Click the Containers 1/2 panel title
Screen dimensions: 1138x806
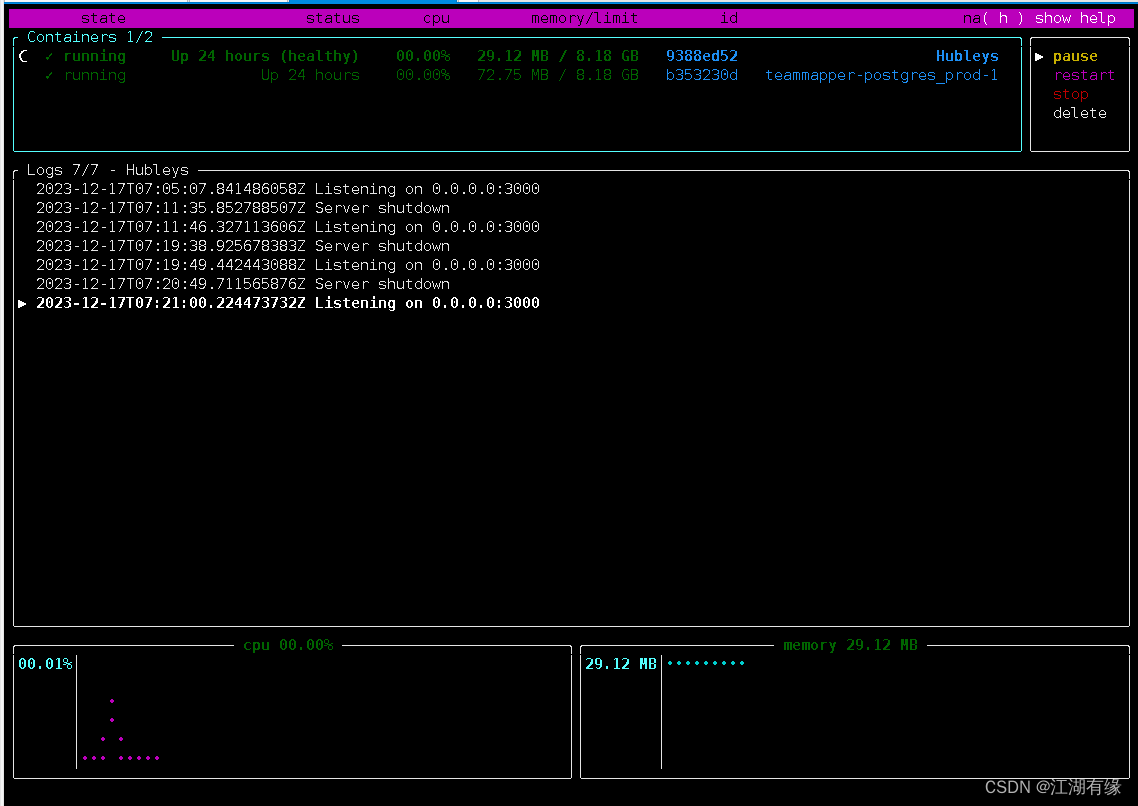coord(90,37)
